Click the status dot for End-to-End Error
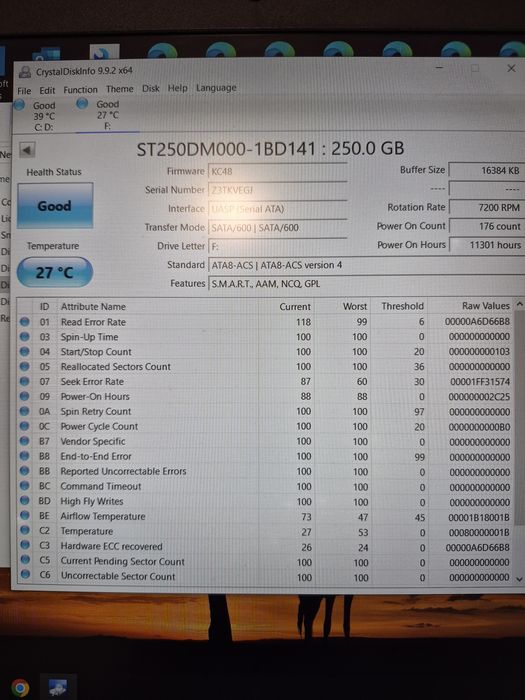 pyautogui.click(x=25, y=456)
